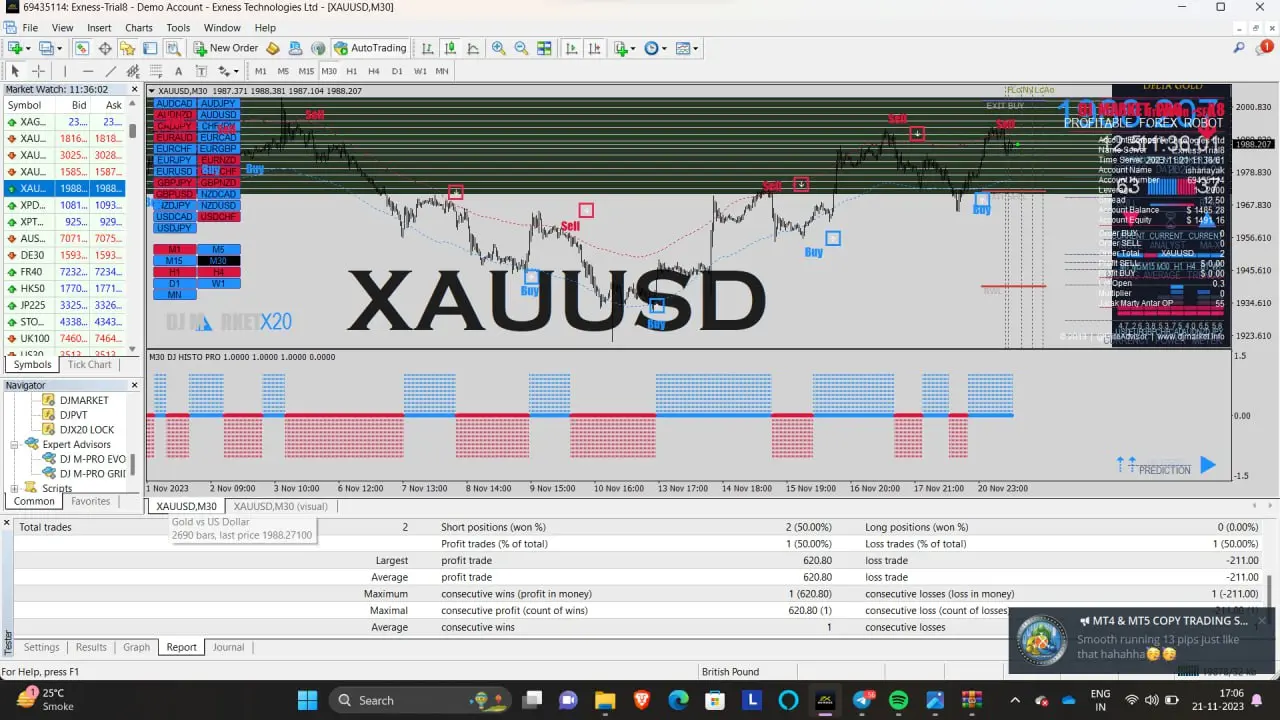Open the Journal tab in the Tester
The image size is (1280, 720).
pos(228,647)
